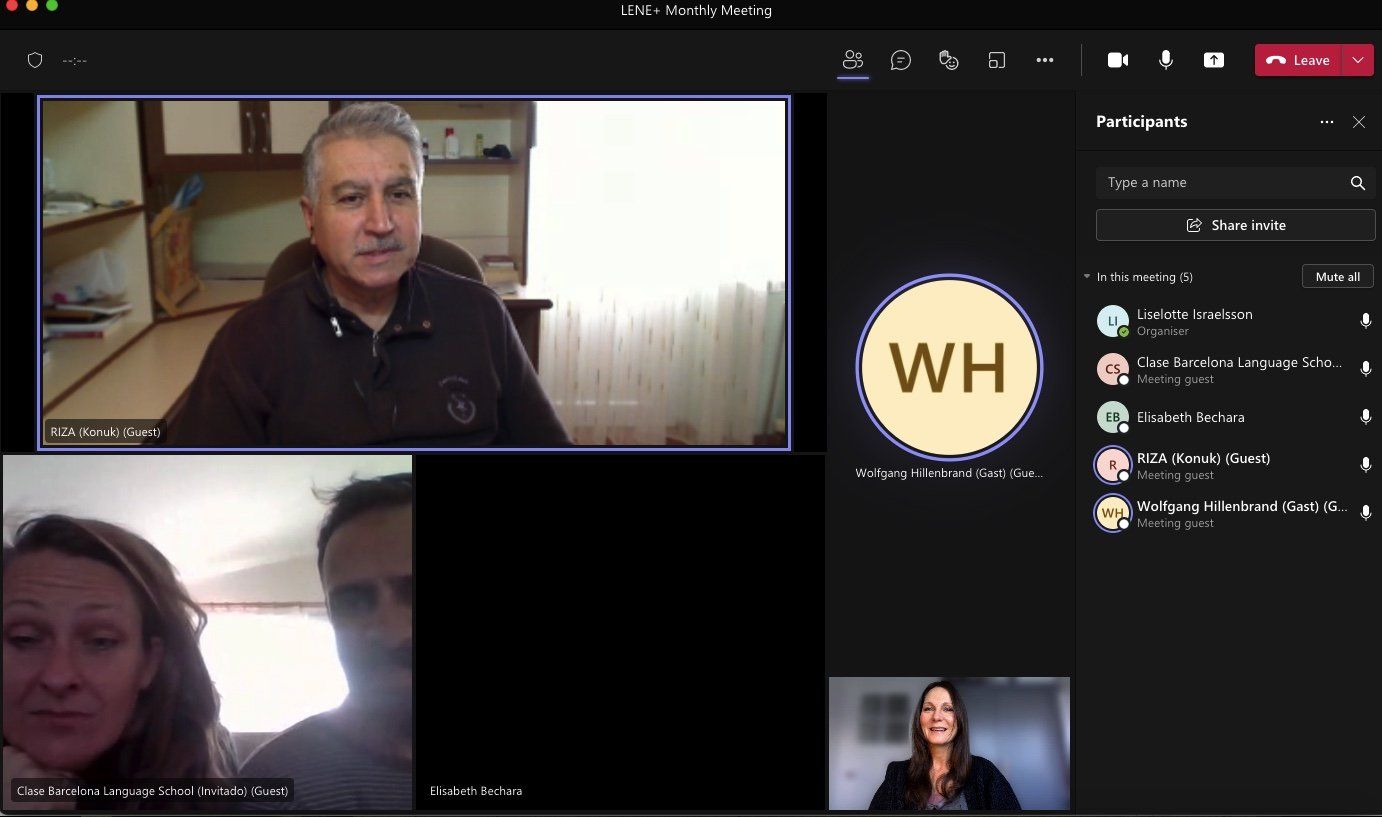Collapse the In this meeting (5) section
This screenshot has width=1382, height=817.
(x=1087, y=277)
